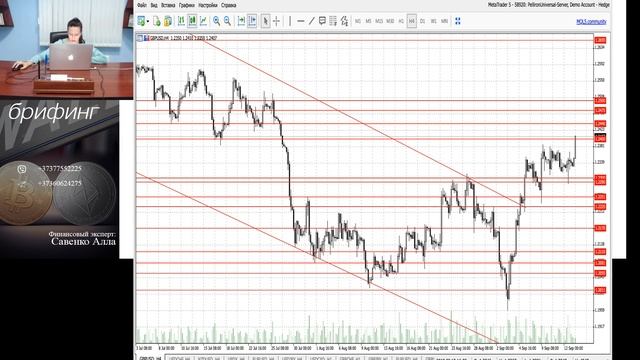Click the GBPUSD,H4 chart title icon
The width and height of the screenshot is (640, 360).
(x=146, y=38)
